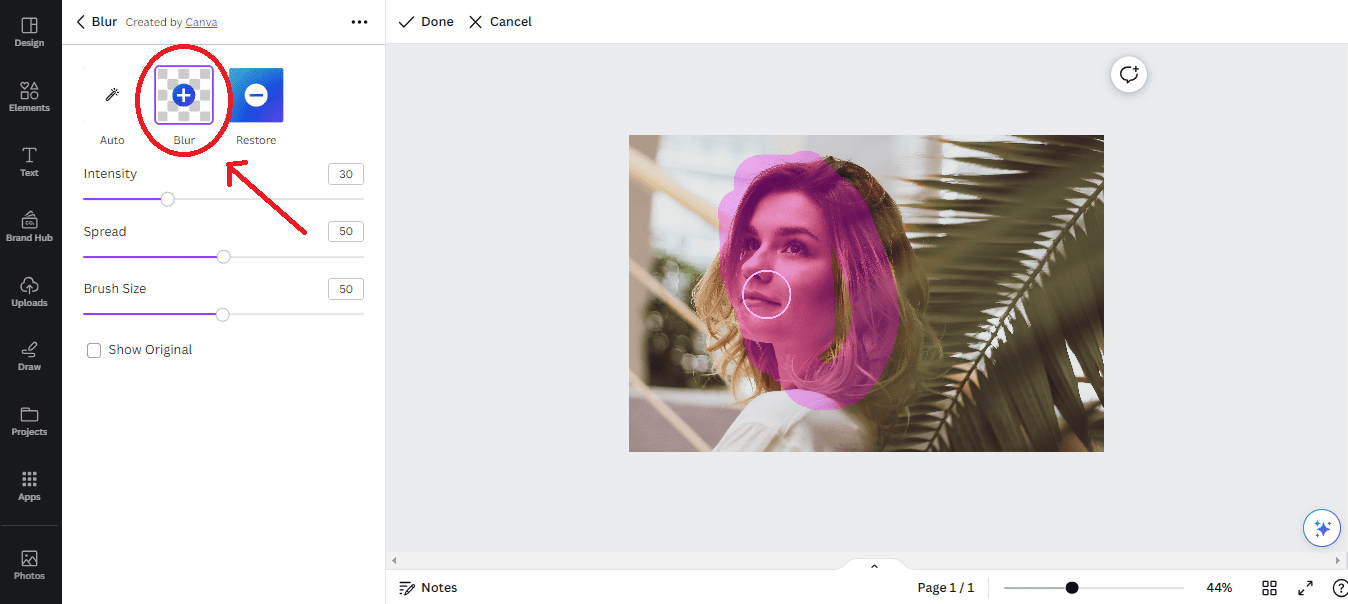Open the Photos panel
Image resolution: width=1348 pixels, height=604 pixels.
click(x=29, y=563)
